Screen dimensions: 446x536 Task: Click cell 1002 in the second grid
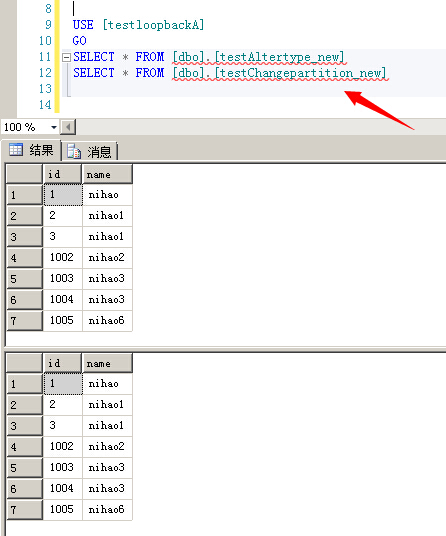[x=63, y=446]
